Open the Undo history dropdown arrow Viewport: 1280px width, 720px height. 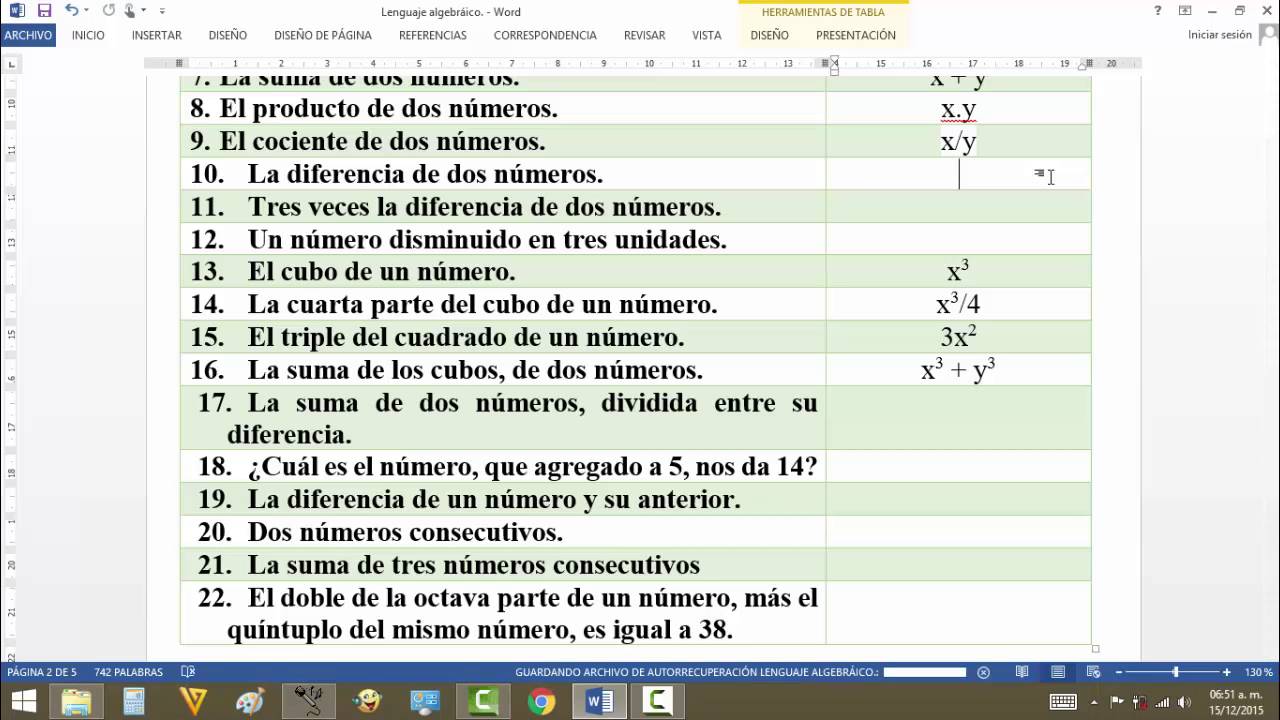(86, 11)
